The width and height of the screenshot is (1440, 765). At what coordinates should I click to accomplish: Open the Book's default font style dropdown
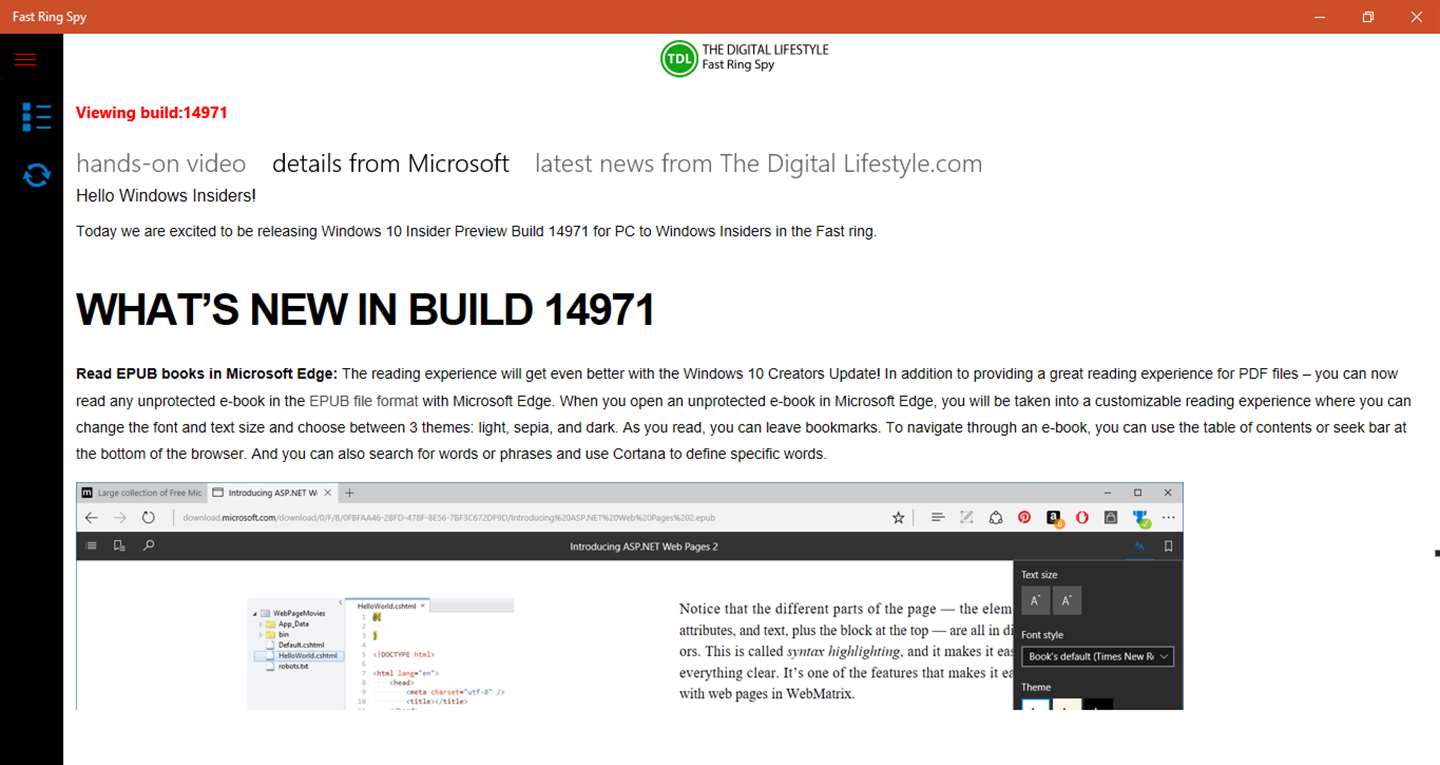1097,656
